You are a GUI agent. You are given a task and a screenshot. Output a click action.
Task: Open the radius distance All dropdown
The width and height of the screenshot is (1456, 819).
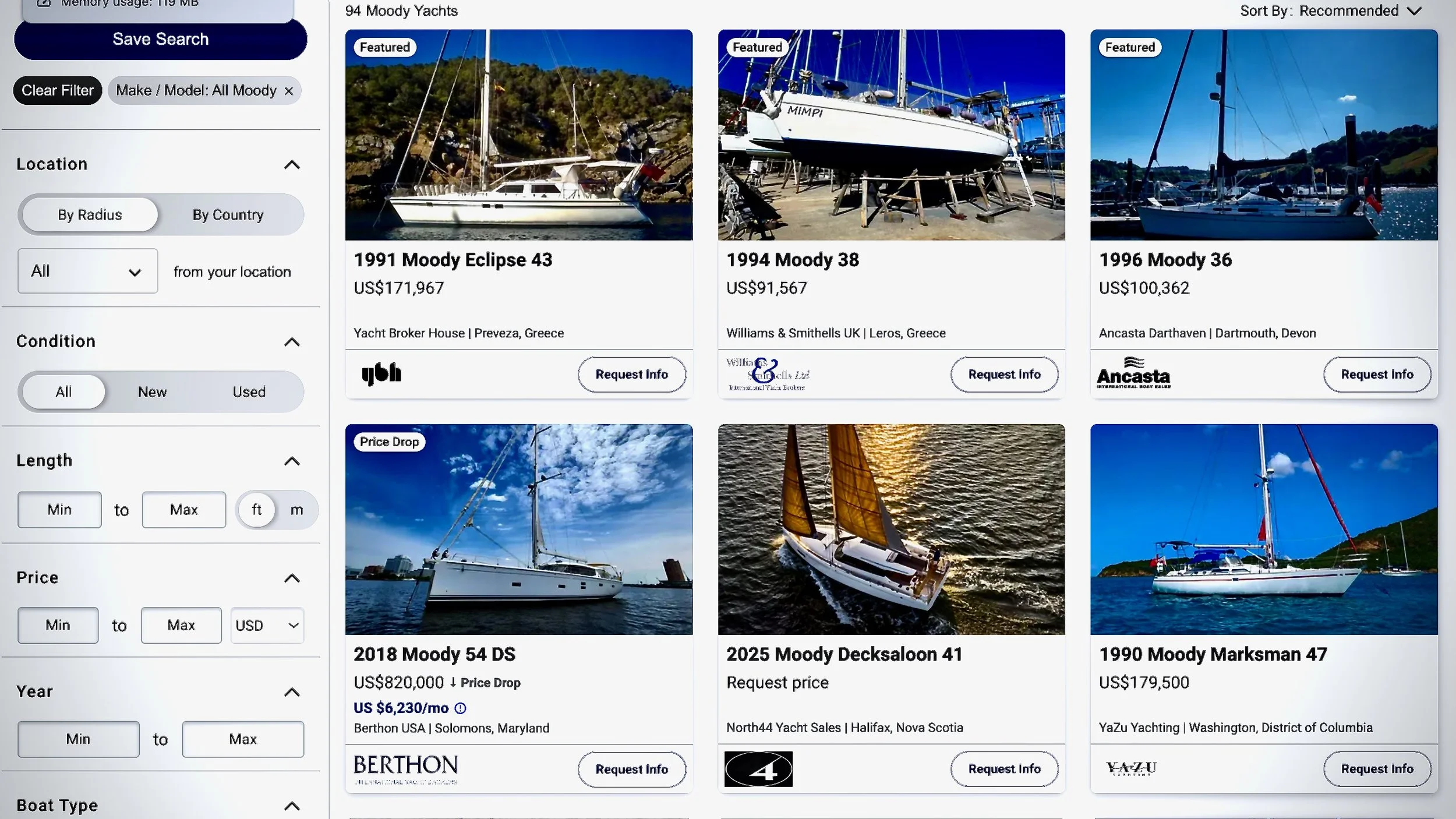[87, 271]
